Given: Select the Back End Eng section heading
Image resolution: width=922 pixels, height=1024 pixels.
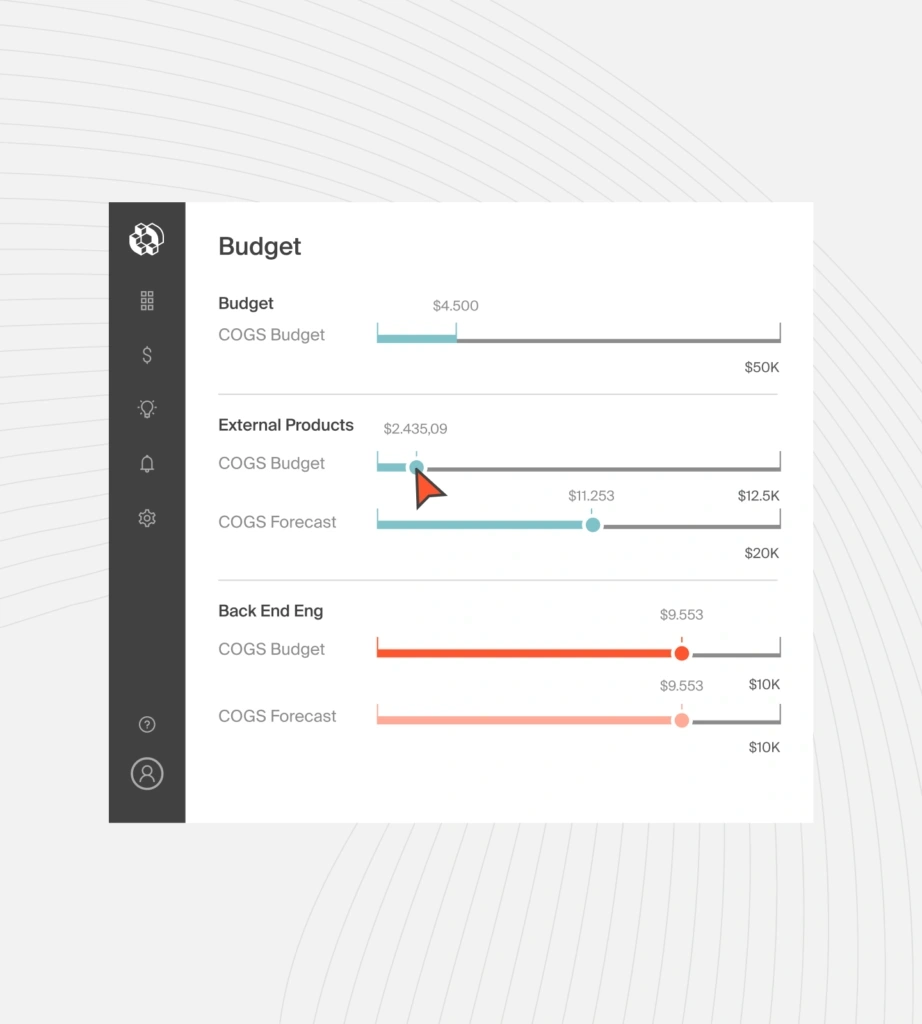Looking at the screenshot, I should click(271, 611).
